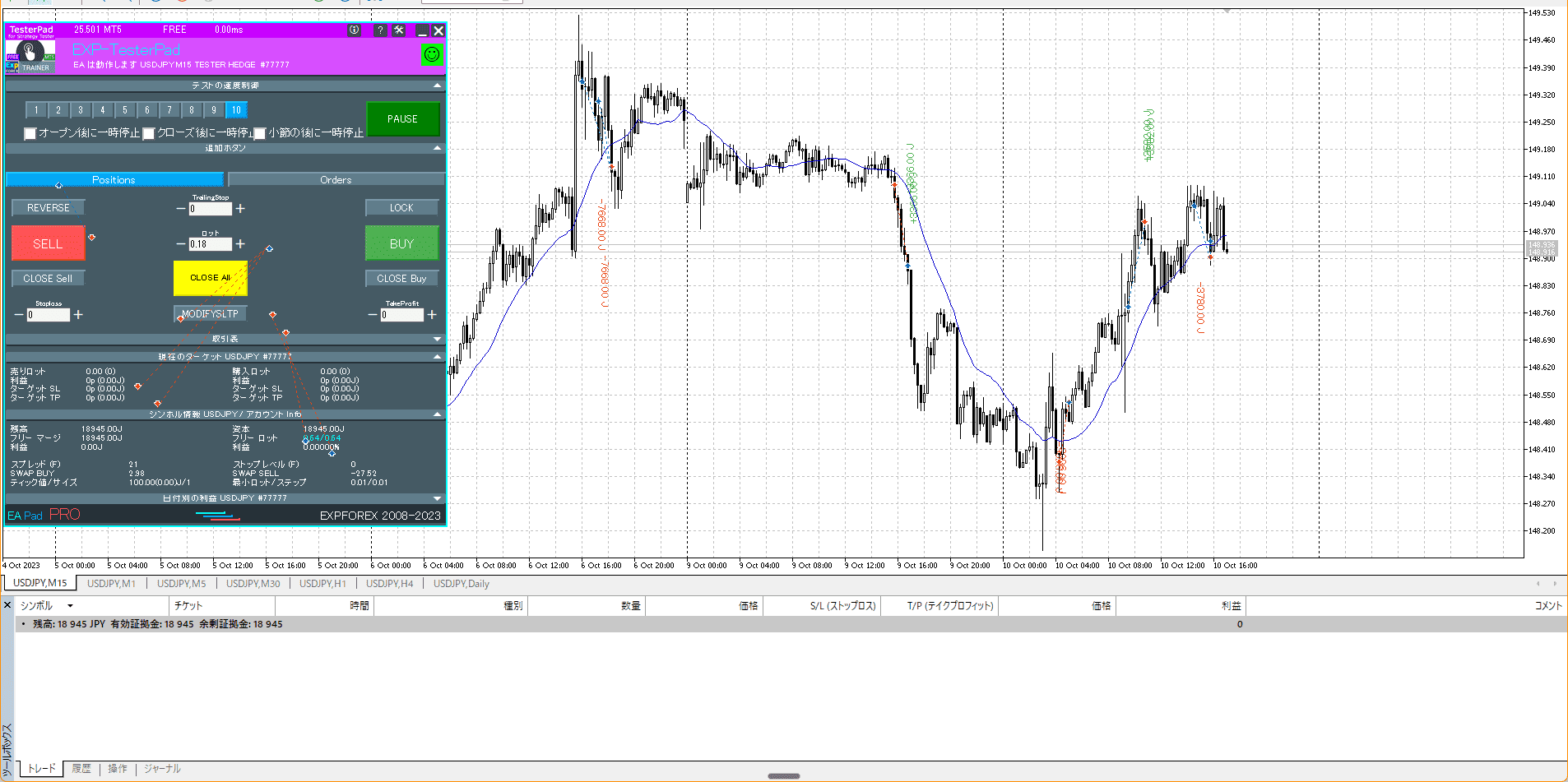The width and height of the screenshot is (1568, 782).
Task: Expand the 取引表 section
Action: (437, 339)
